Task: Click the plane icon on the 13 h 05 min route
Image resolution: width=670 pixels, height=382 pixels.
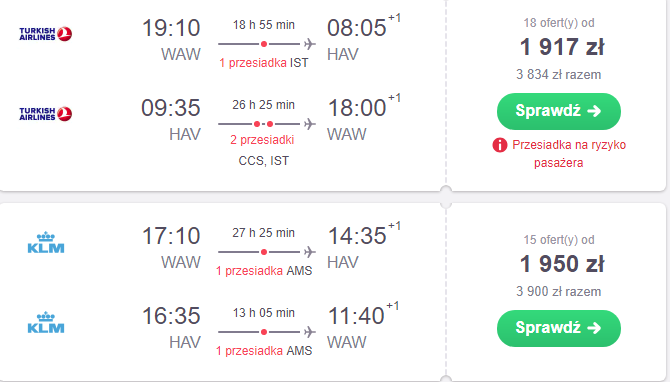Action: (310, 332)
